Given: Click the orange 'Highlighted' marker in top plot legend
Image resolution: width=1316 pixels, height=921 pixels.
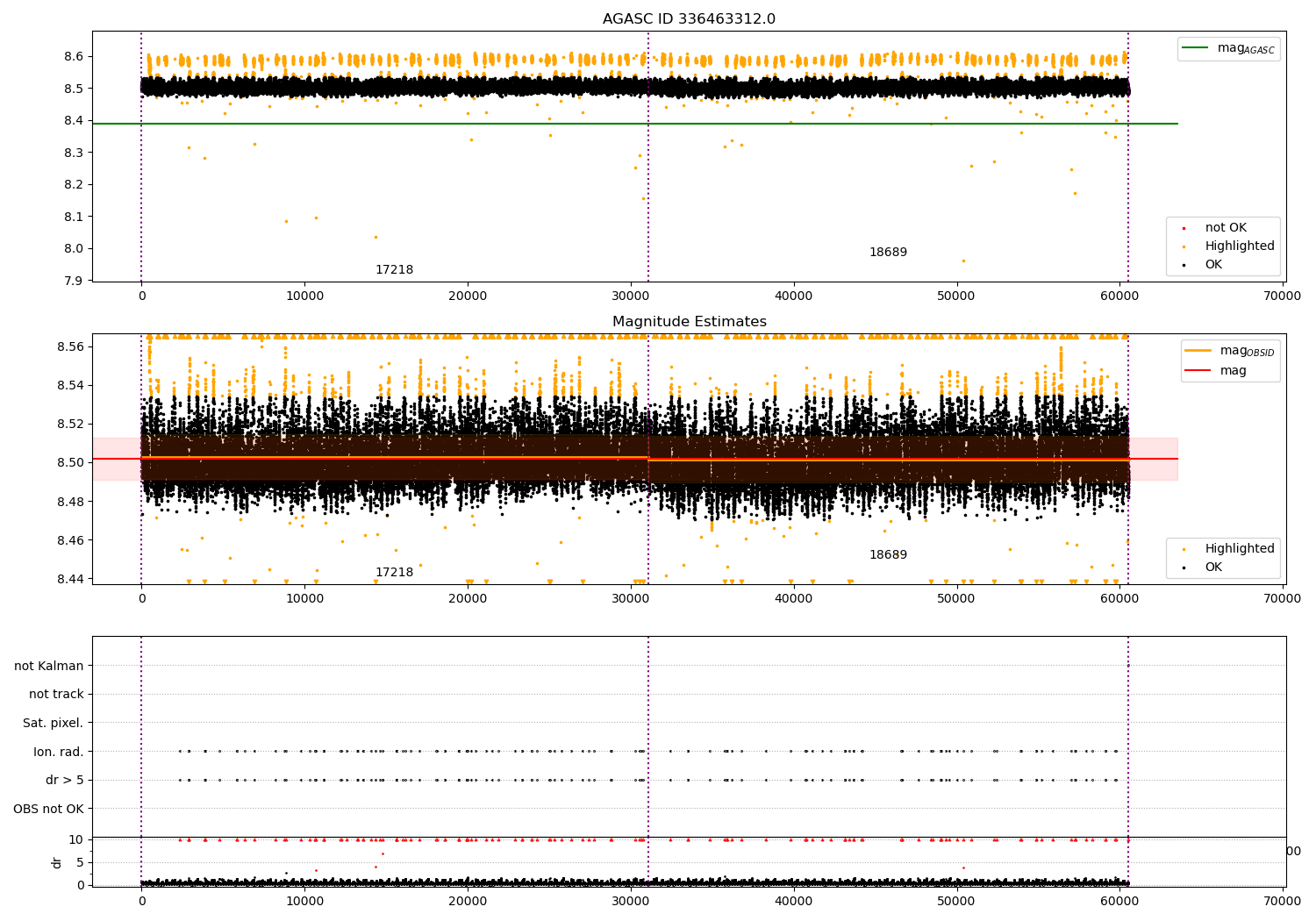Looking at the screenshot, I should [1184, 246].
